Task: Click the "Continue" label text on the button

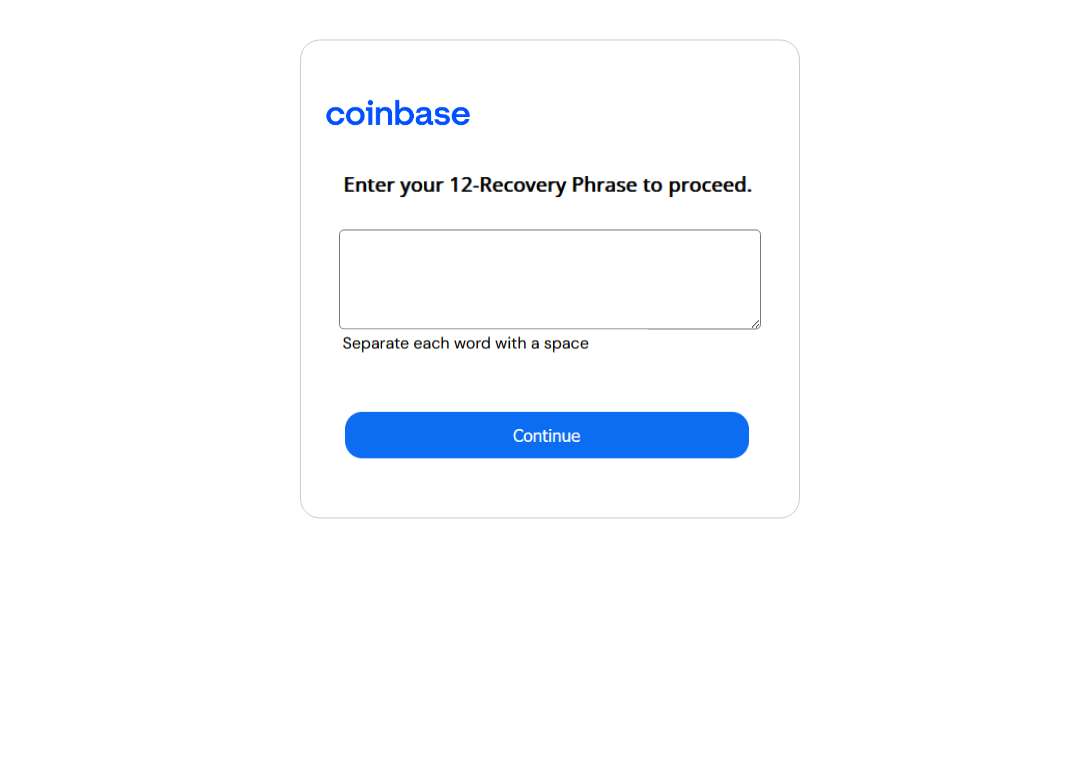Action: pos(547,436)
